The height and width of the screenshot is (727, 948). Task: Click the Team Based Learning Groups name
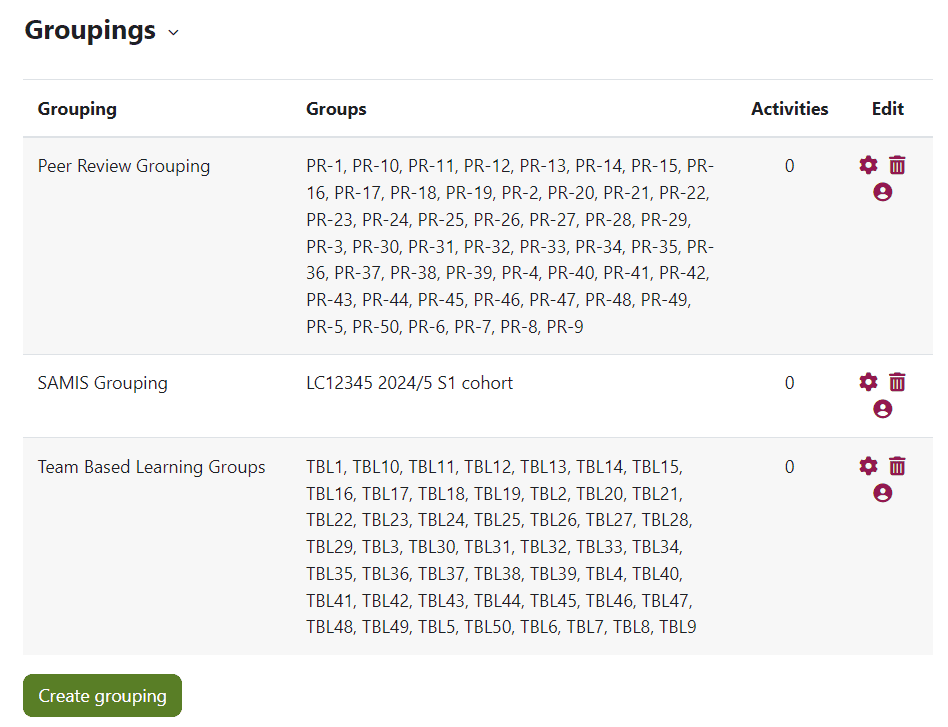coord(152,467)
